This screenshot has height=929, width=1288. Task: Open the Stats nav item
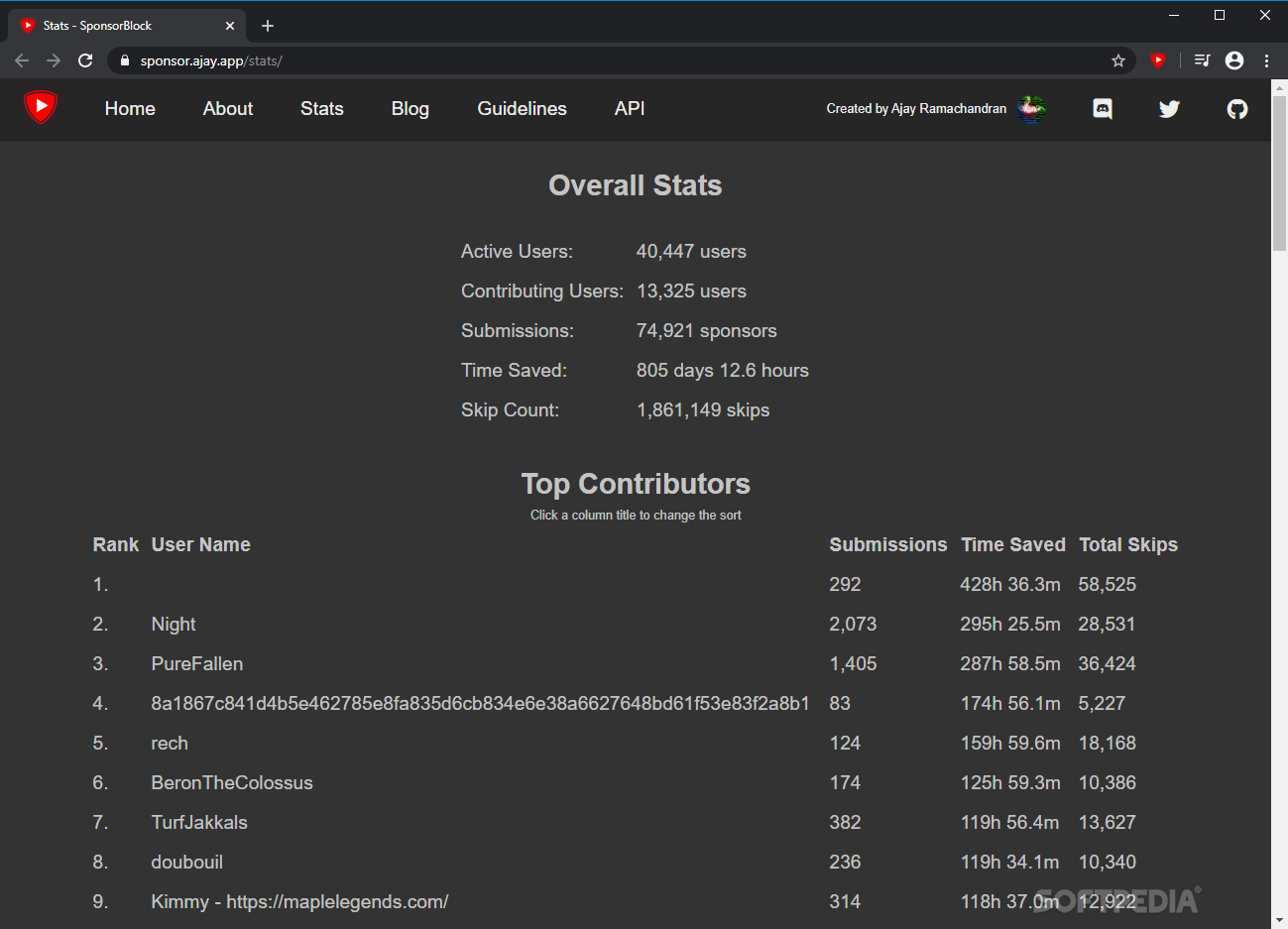pyautogui.click(x=322, y=109)
